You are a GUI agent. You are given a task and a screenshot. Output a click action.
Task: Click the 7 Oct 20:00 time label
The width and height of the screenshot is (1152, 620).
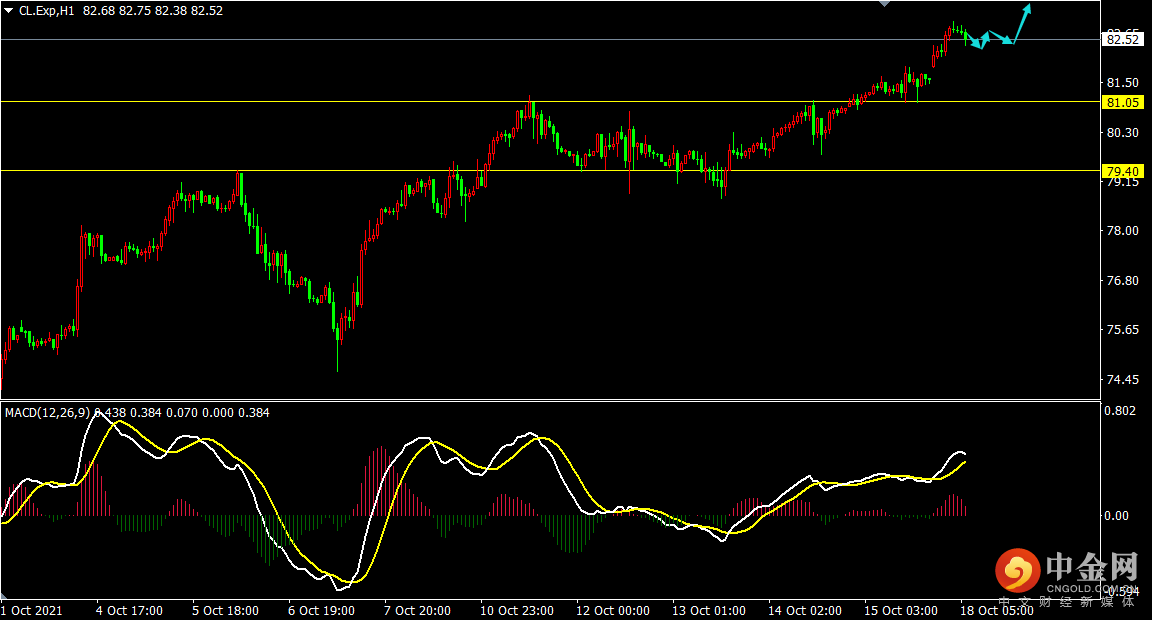[x=417, y=610]
